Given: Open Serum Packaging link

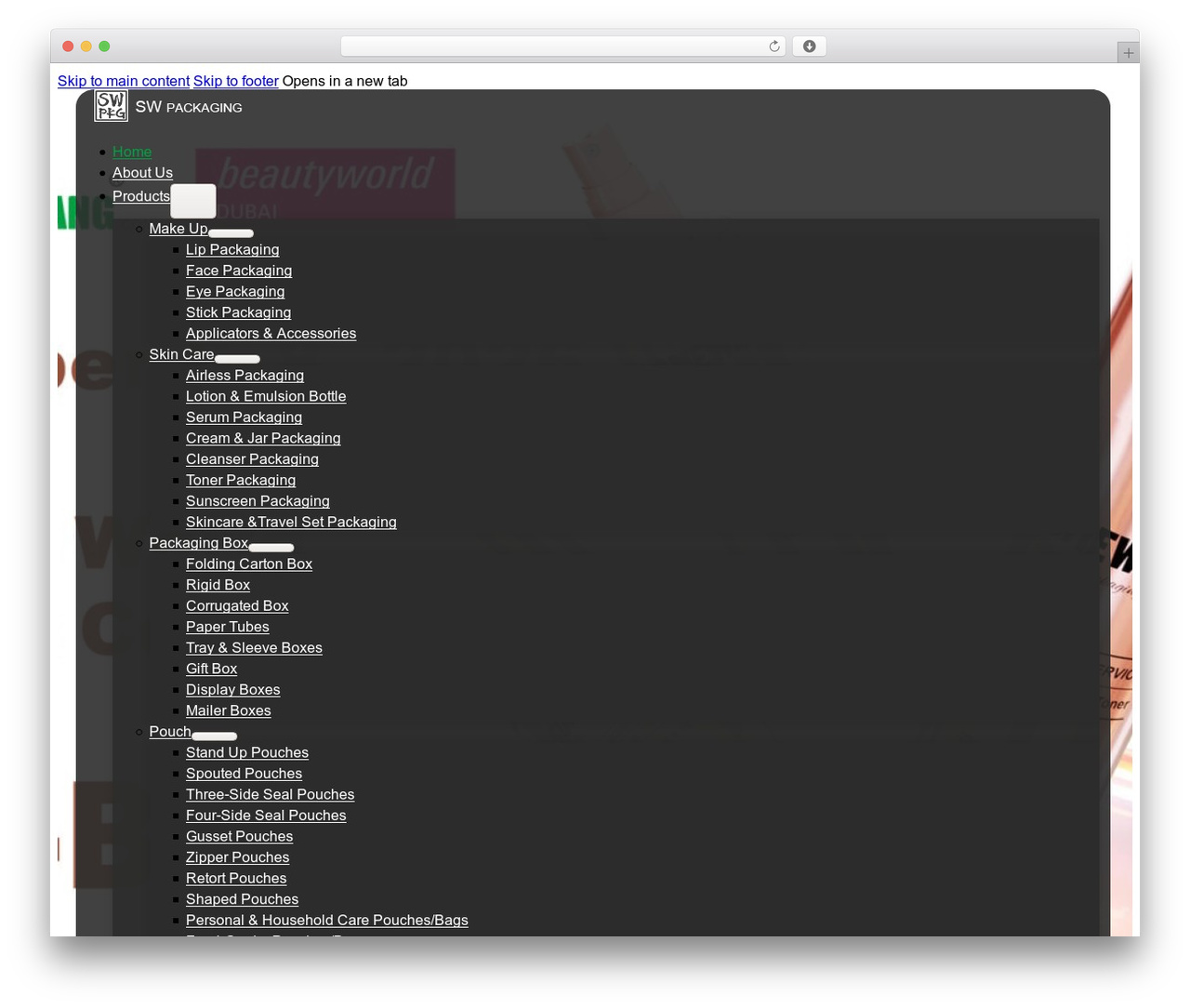Looking at the screenshot, I should pyautogui.click(x=244, y=418).
